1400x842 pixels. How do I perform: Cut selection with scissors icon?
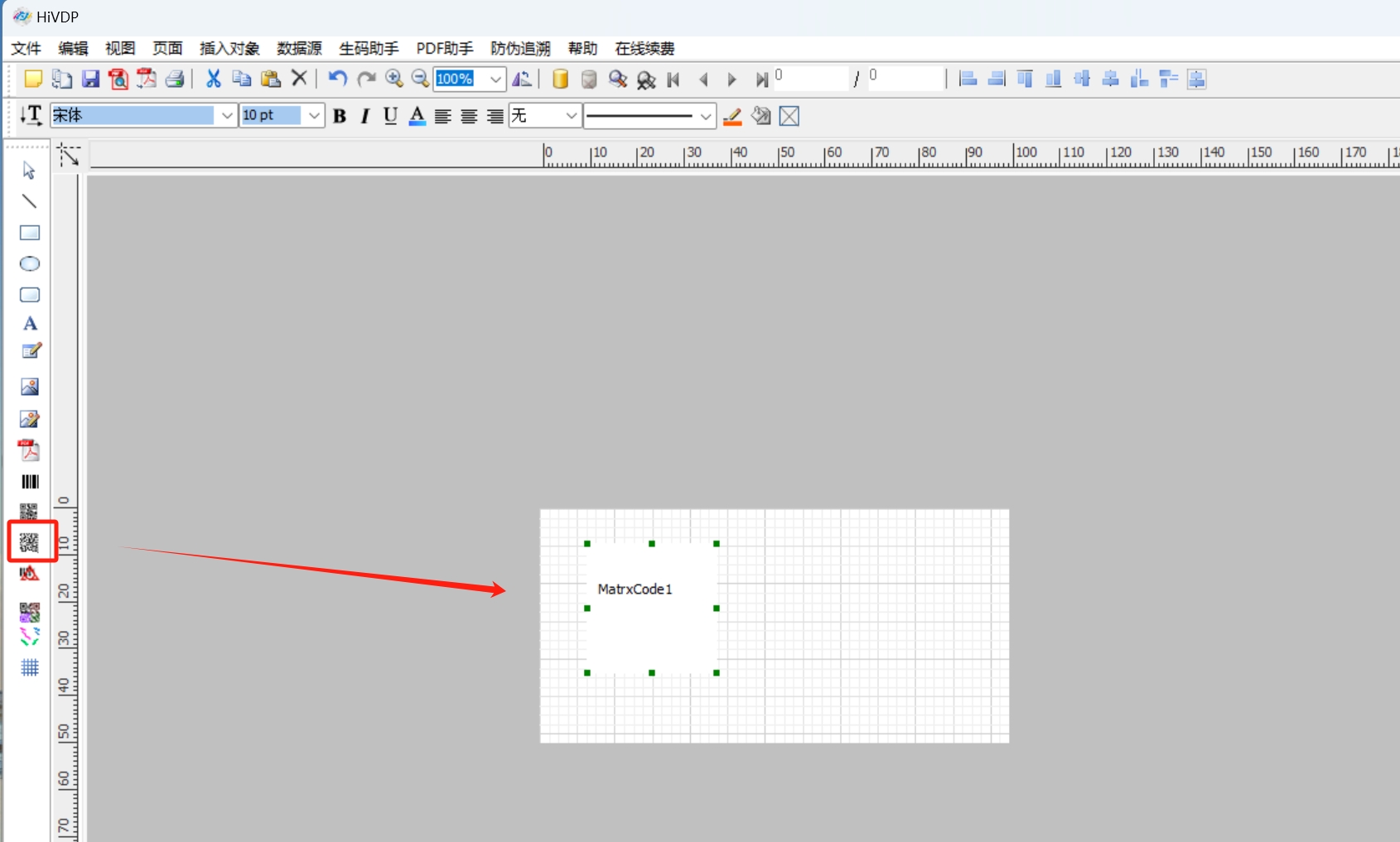click(x=214, y=79)
